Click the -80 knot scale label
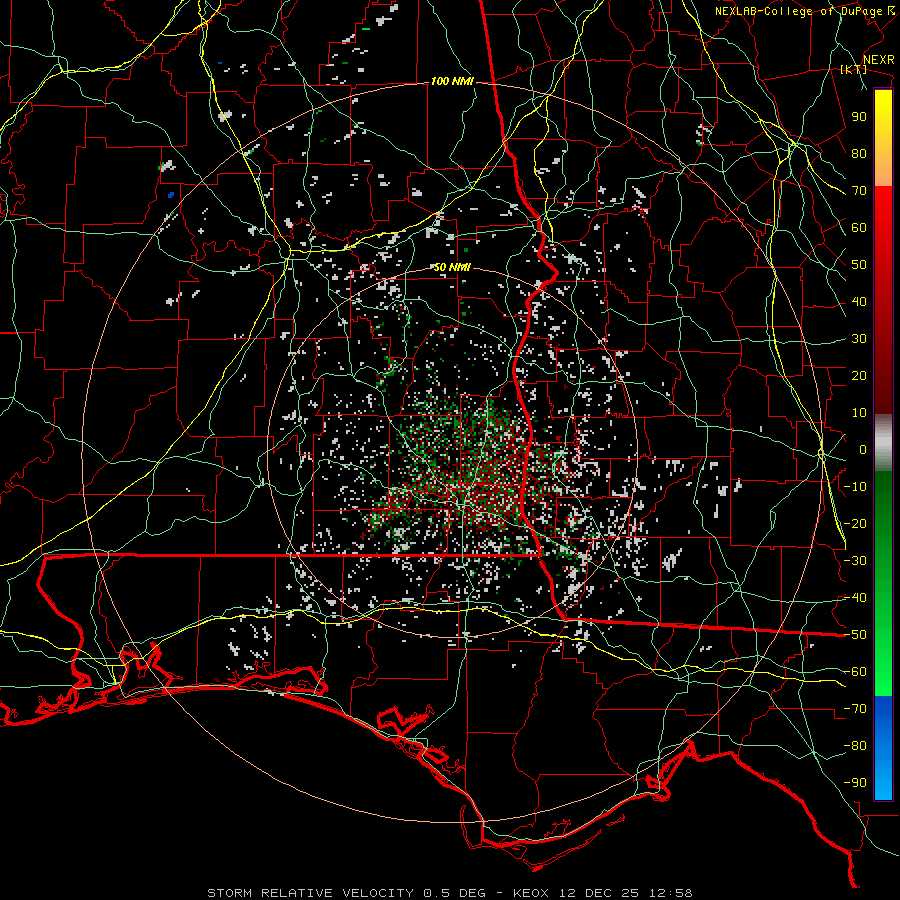 click(x=855, y=746)
